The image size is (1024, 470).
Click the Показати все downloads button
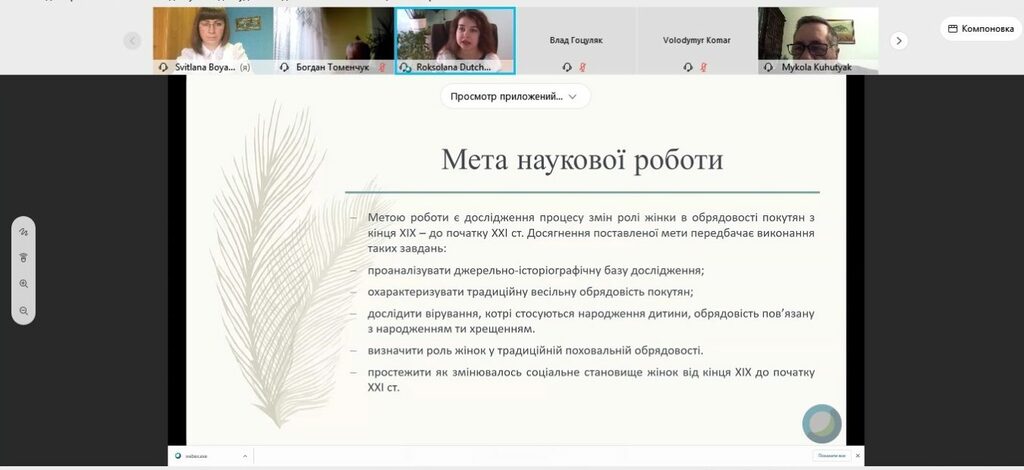click(832, 456)
